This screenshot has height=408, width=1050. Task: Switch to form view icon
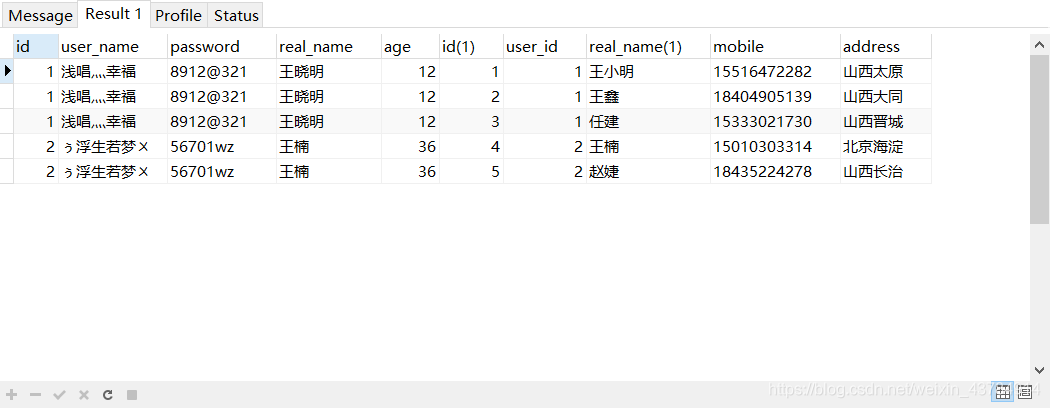1025,391
